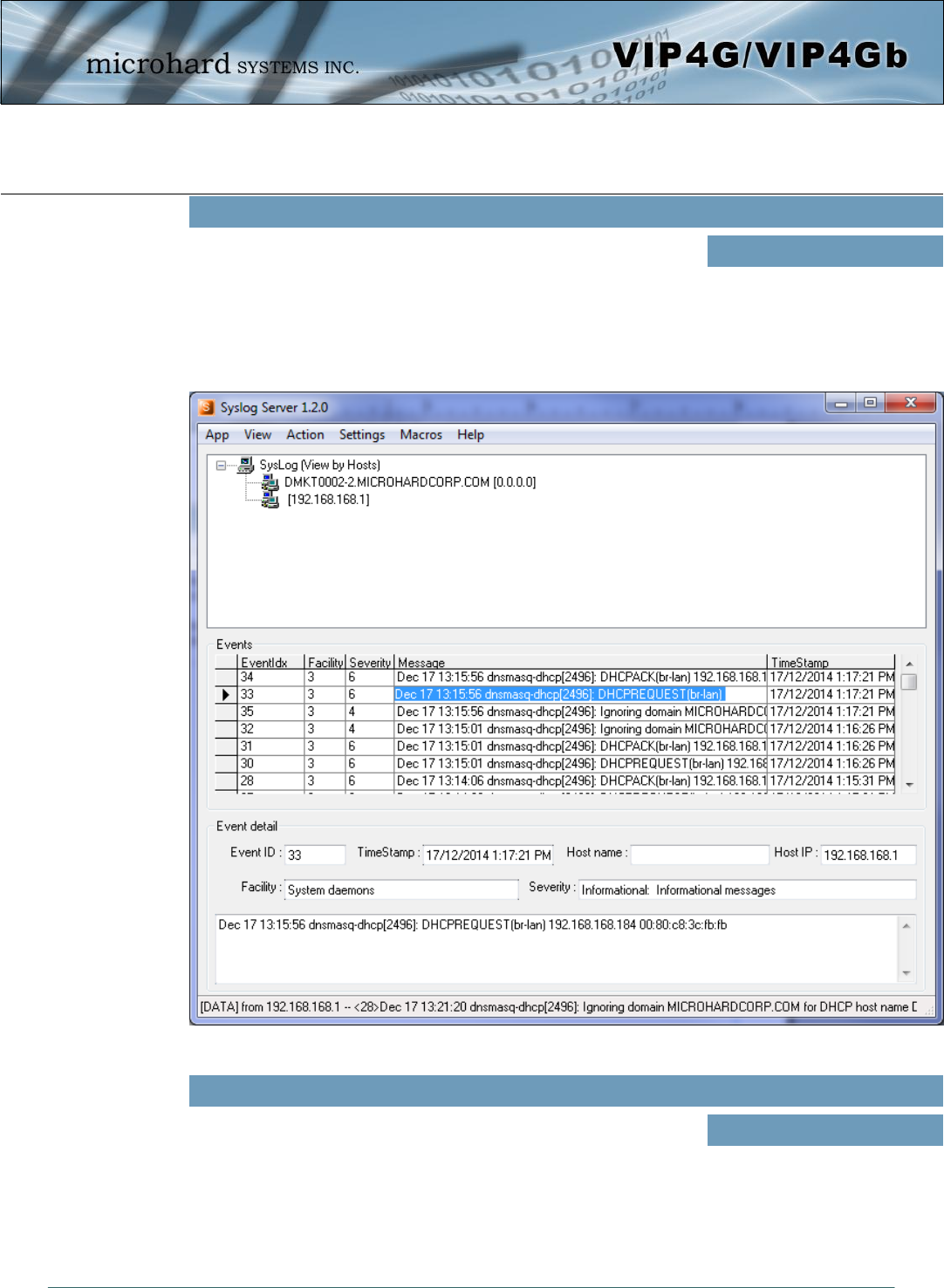Maximize the Syslog Server window
The height and width of the screenshot is (1288, 944).
pyautogui.click(x=870, y=403)
